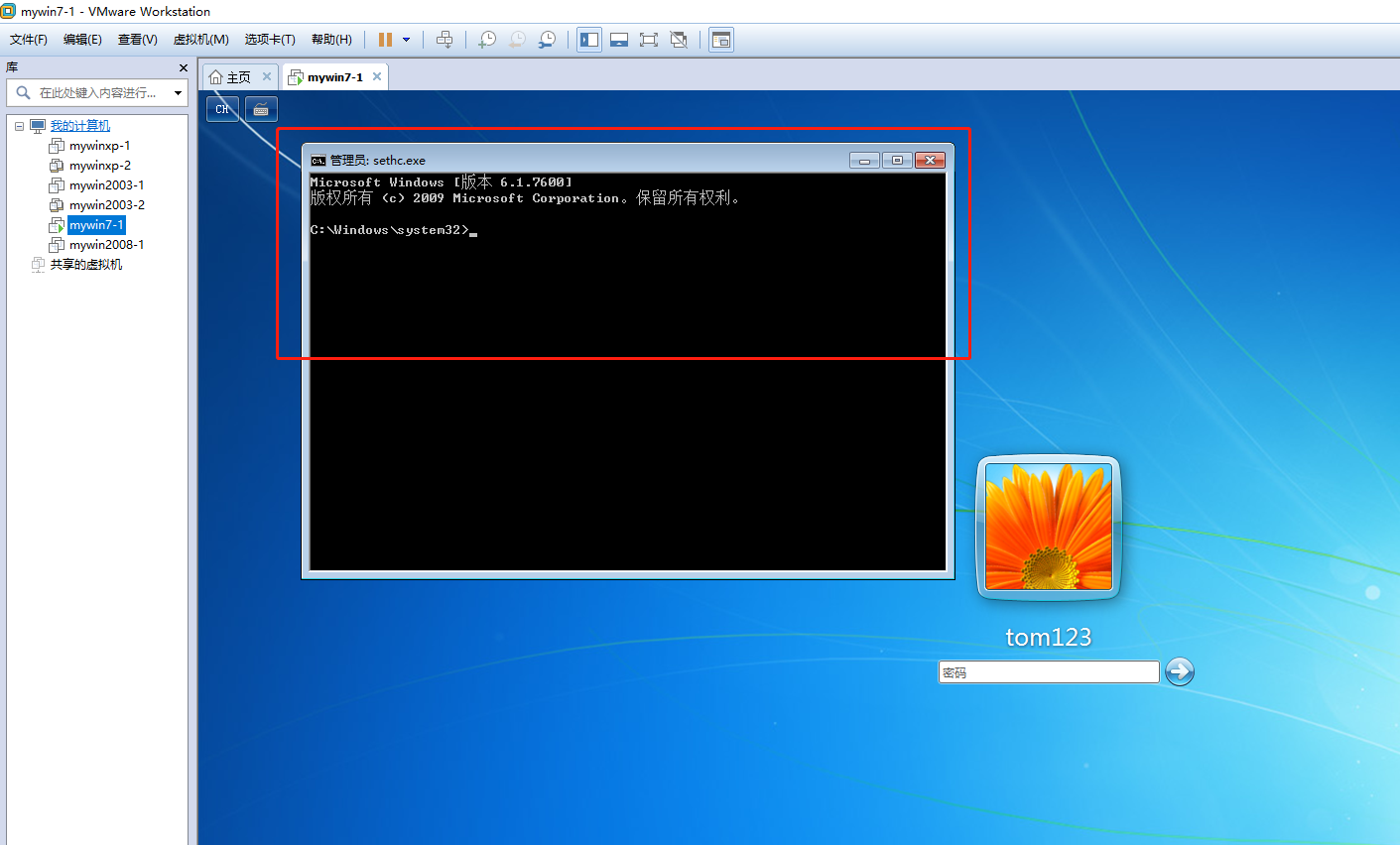Open the 查看(V) menu
The height and width of the screenshot is (845, 1400).
tap(138, 40)
